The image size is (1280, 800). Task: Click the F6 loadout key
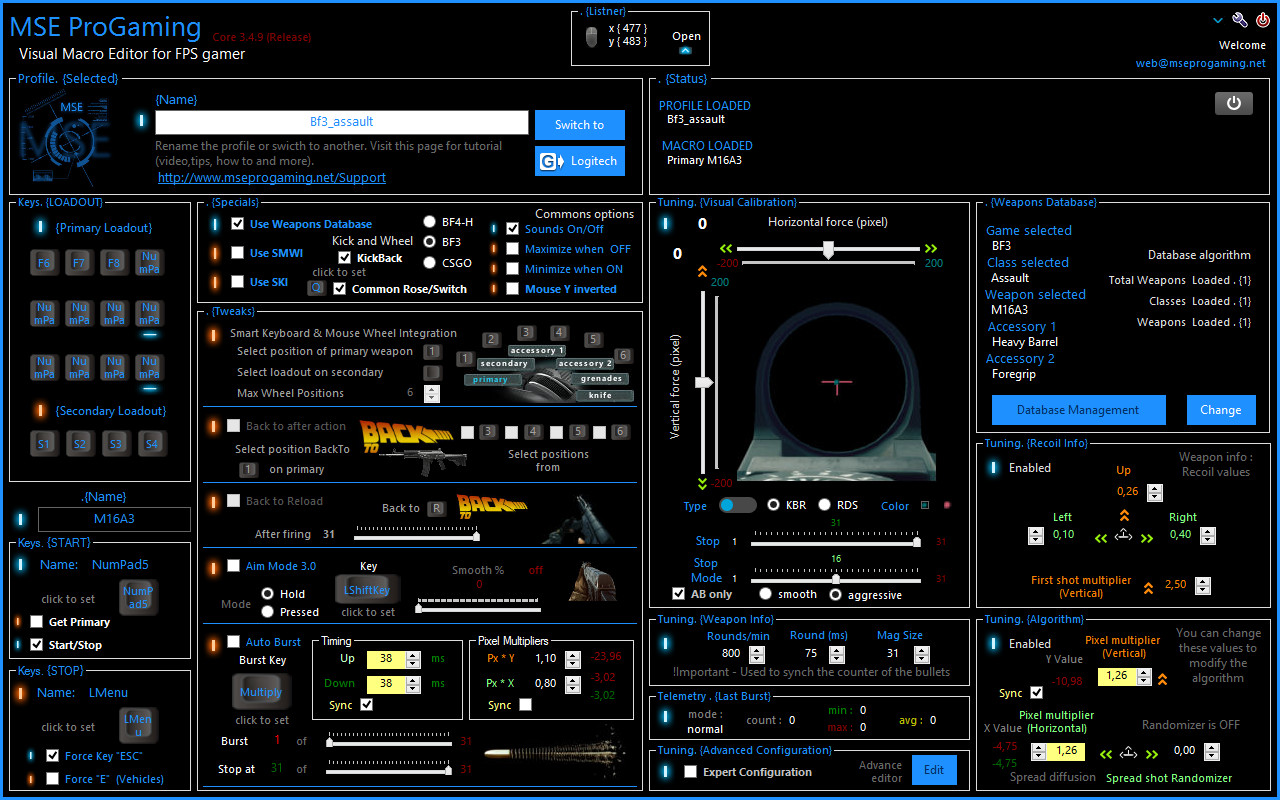tap(44, 263)
